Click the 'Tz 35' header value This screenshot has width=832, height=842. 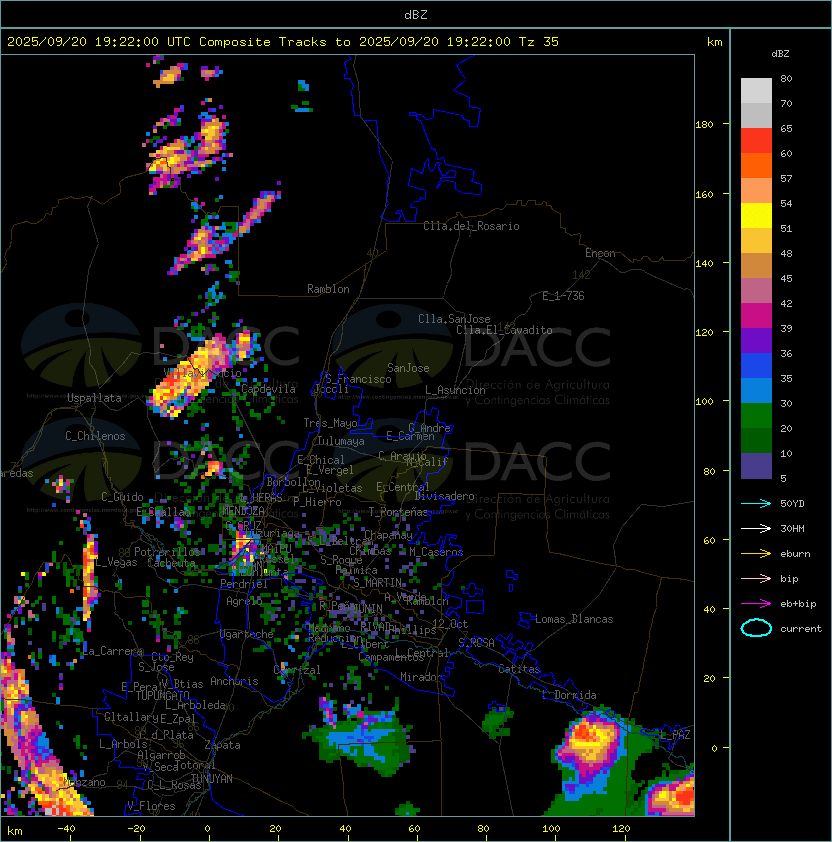pos(539,42)
